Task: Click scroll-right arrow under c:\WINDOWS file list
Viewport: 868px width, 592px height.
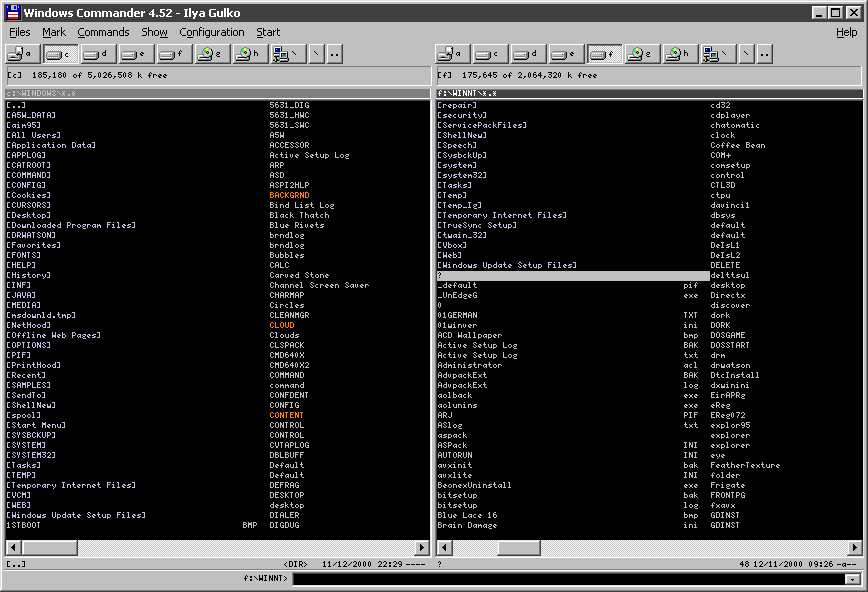Action: click(422, 548)
